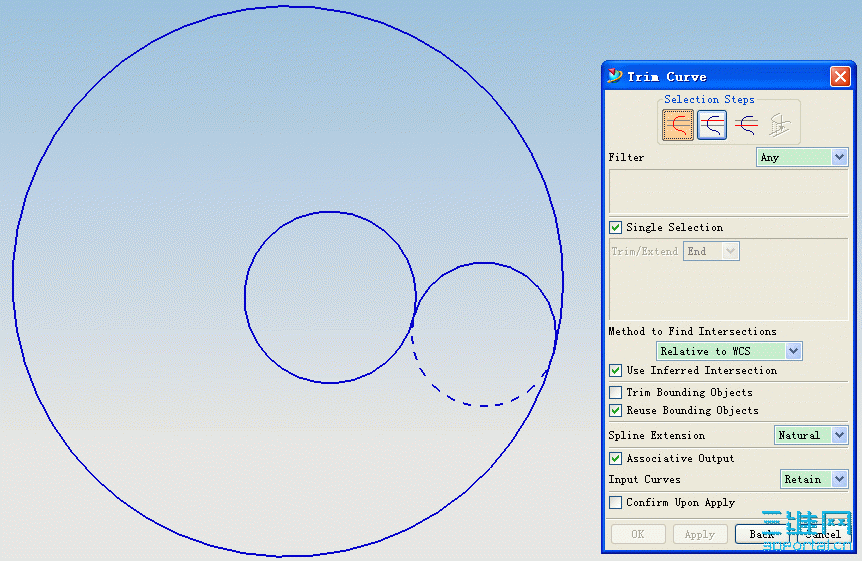Image resolution: width=862 pixels, height=561 pixels.
Task: Toggle the Associative Output checkbox
Action: (x=616, y=458)
